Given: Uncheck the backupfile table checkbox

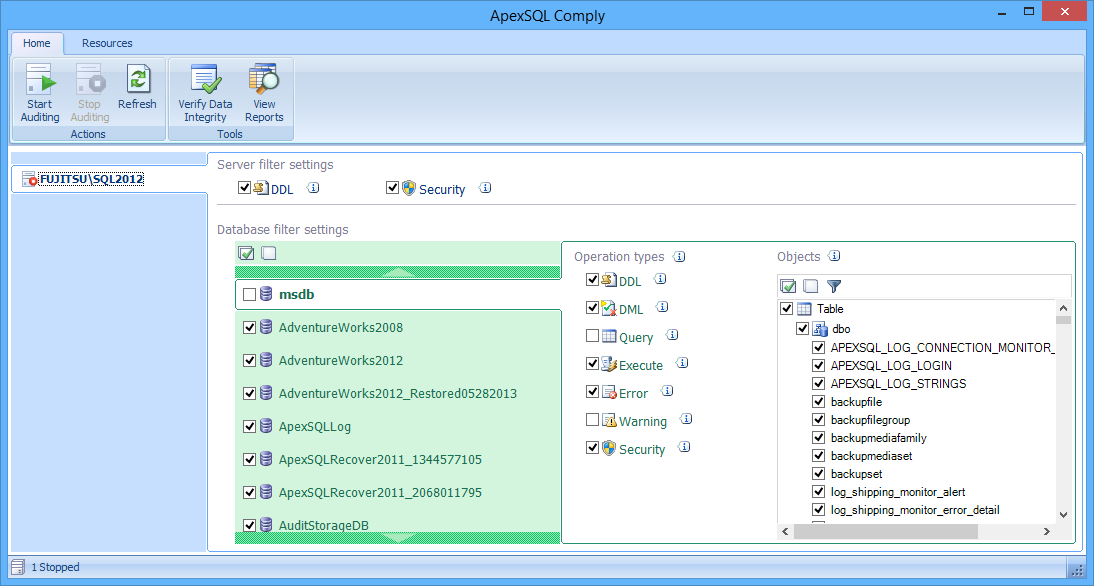Looking at the screenshot, I should (x=818, y=402).
